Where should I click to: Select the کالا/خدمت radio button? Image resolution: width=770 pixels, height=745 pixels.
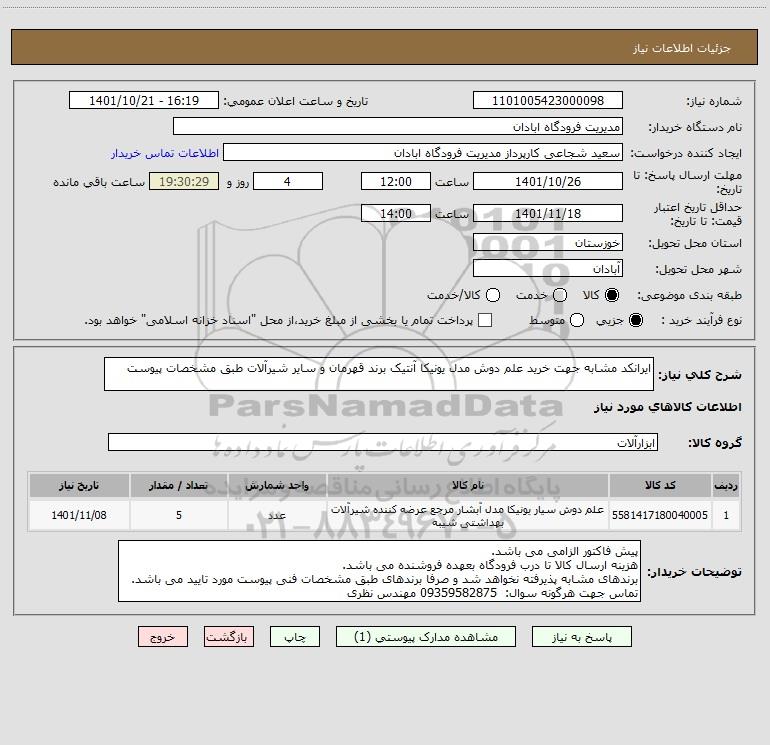click(493, 295)
